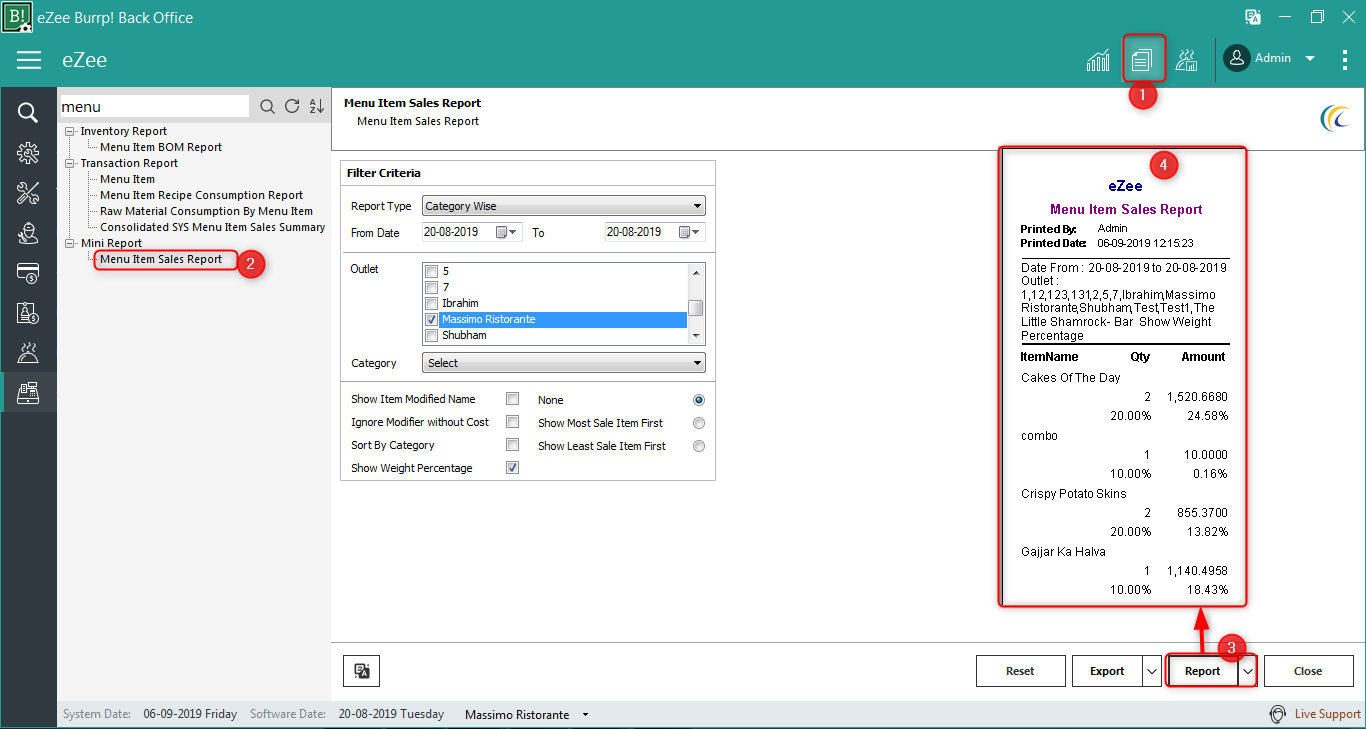Image resolution: width=1366 pixels, height=729 pixels.
Task: Refresh the report tree list
Action: (x=292, y=106)
